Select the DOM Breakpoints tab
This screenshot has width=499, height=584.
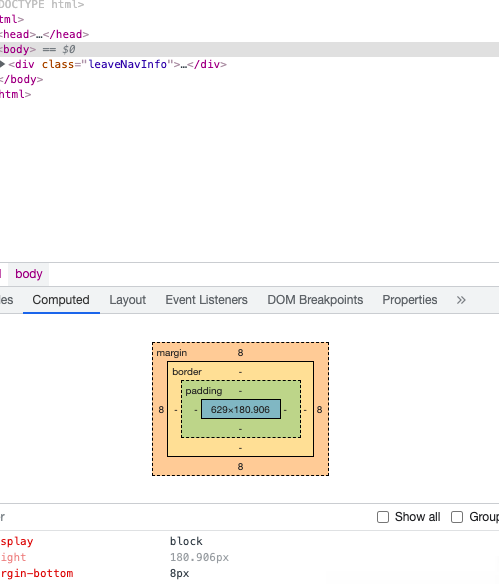[315, 300]
